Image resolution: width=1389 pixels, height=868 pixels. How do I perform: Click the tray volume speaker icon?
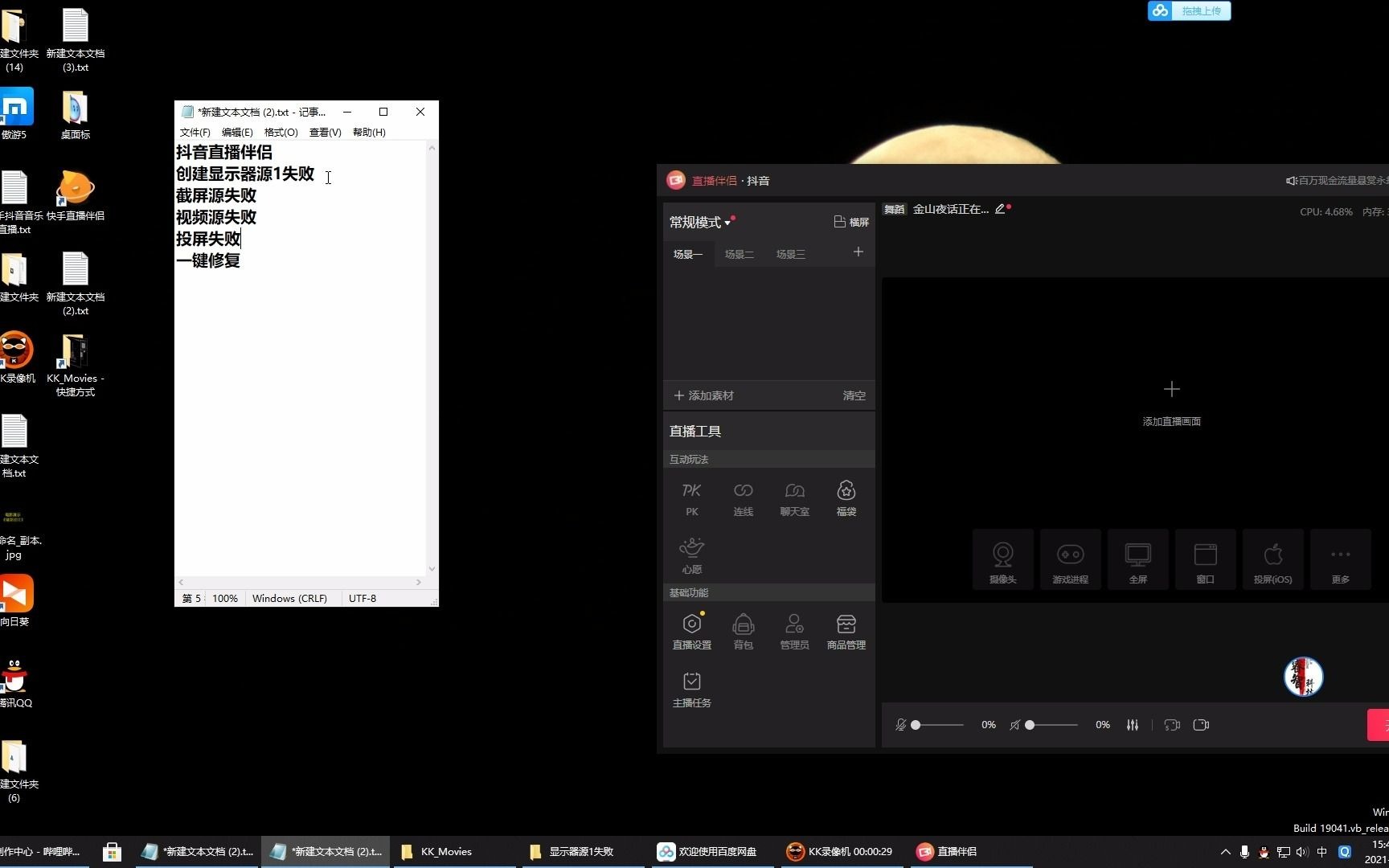point(1302,852)
